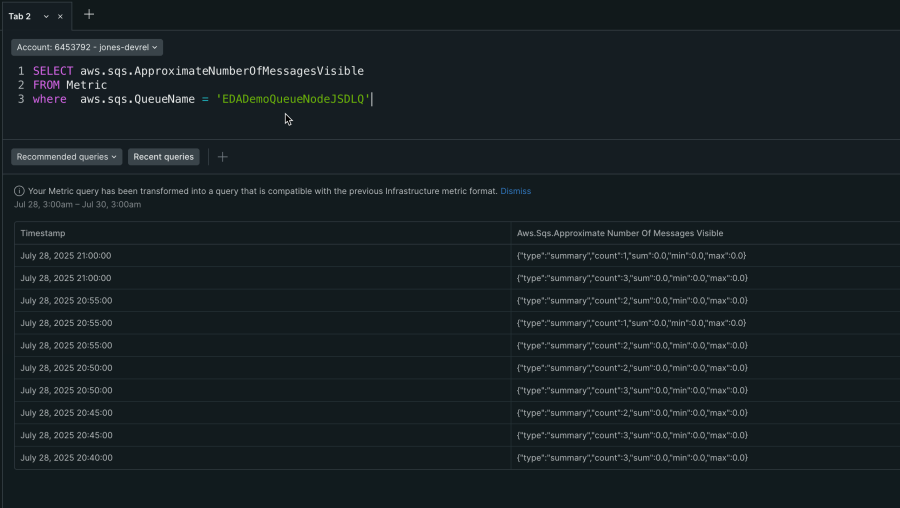
Task: Click line number 3 in the editor gutter
Action: point(21,99)
